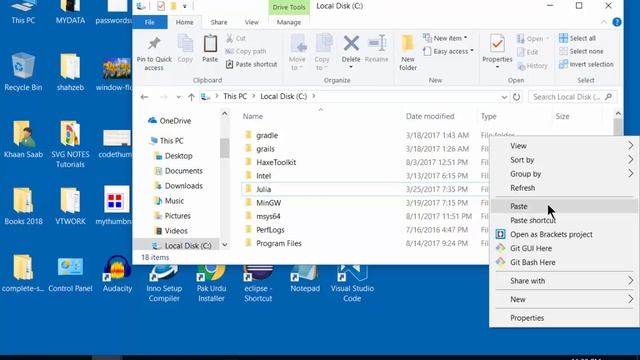Select Local Disk (C:) in navigation pane

point(181,246)
